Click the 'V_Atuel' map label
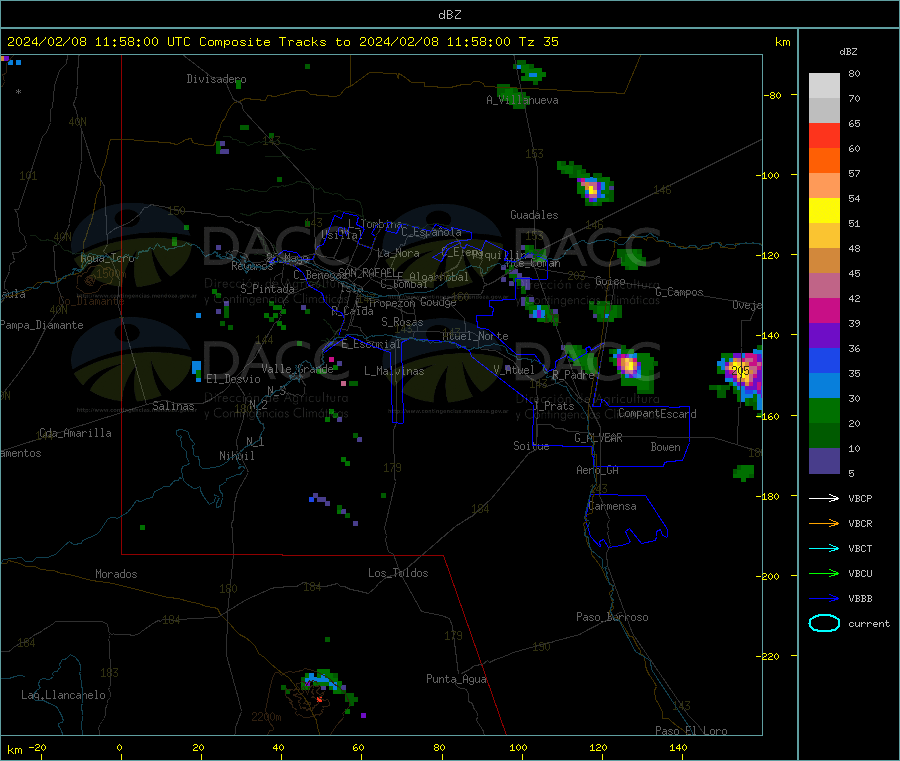Screen dimensions: 900x761 pos(514,370)
